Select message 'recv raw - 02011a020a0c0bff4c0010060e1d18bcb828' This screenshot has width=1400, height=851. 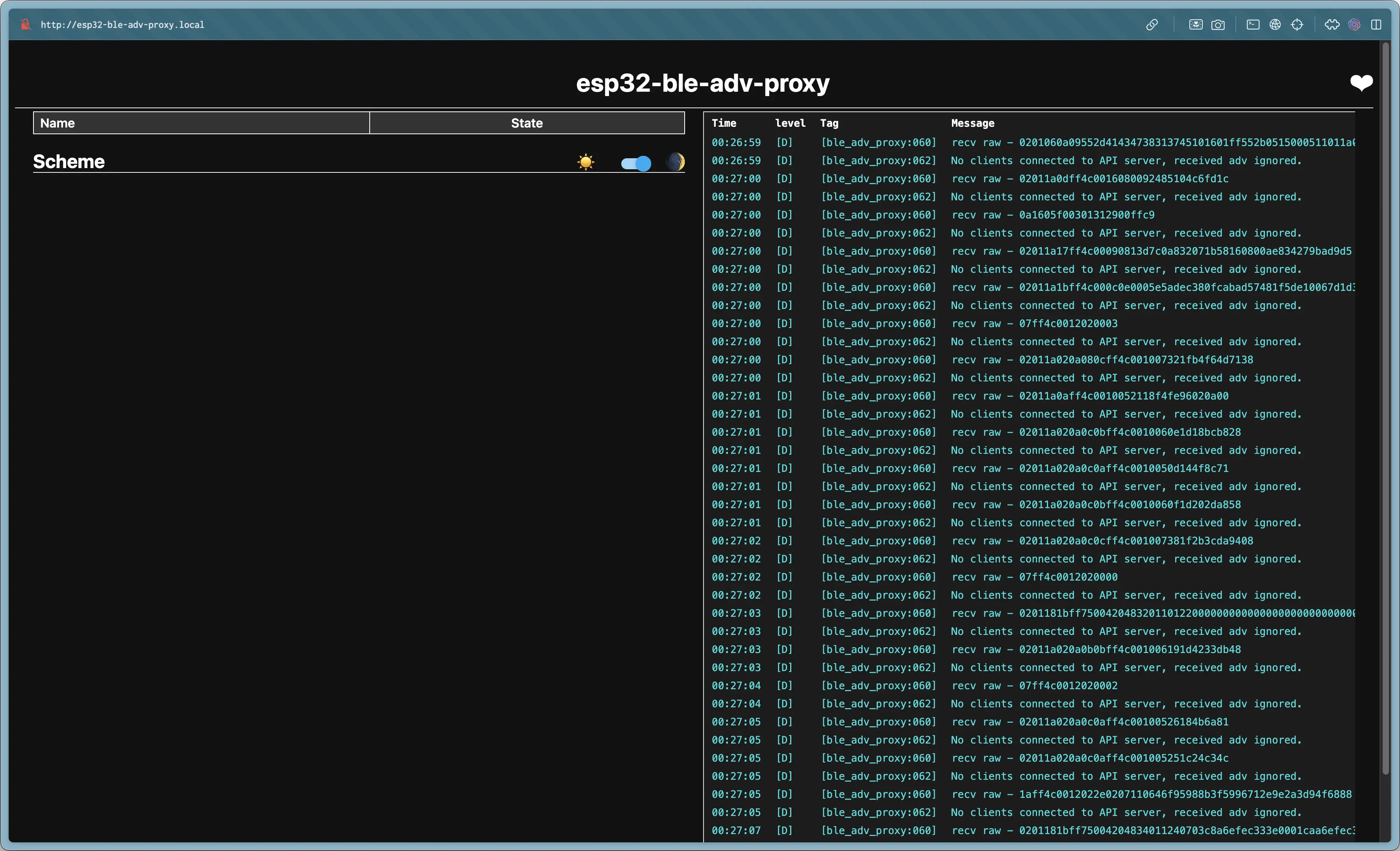pyautogui.click(x=1096, y=432)
